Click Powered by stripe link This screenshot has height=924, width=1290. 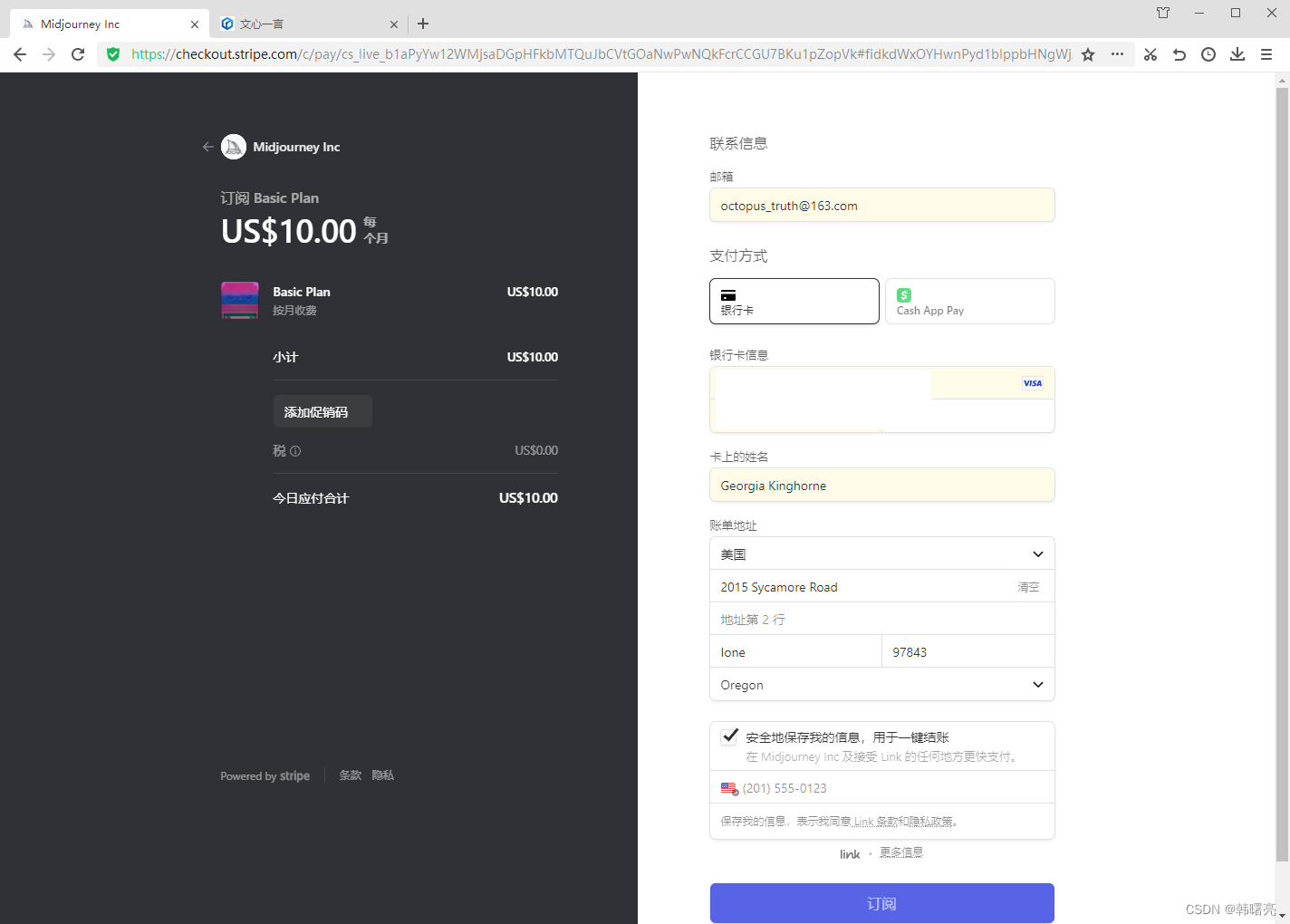(265, 776)
